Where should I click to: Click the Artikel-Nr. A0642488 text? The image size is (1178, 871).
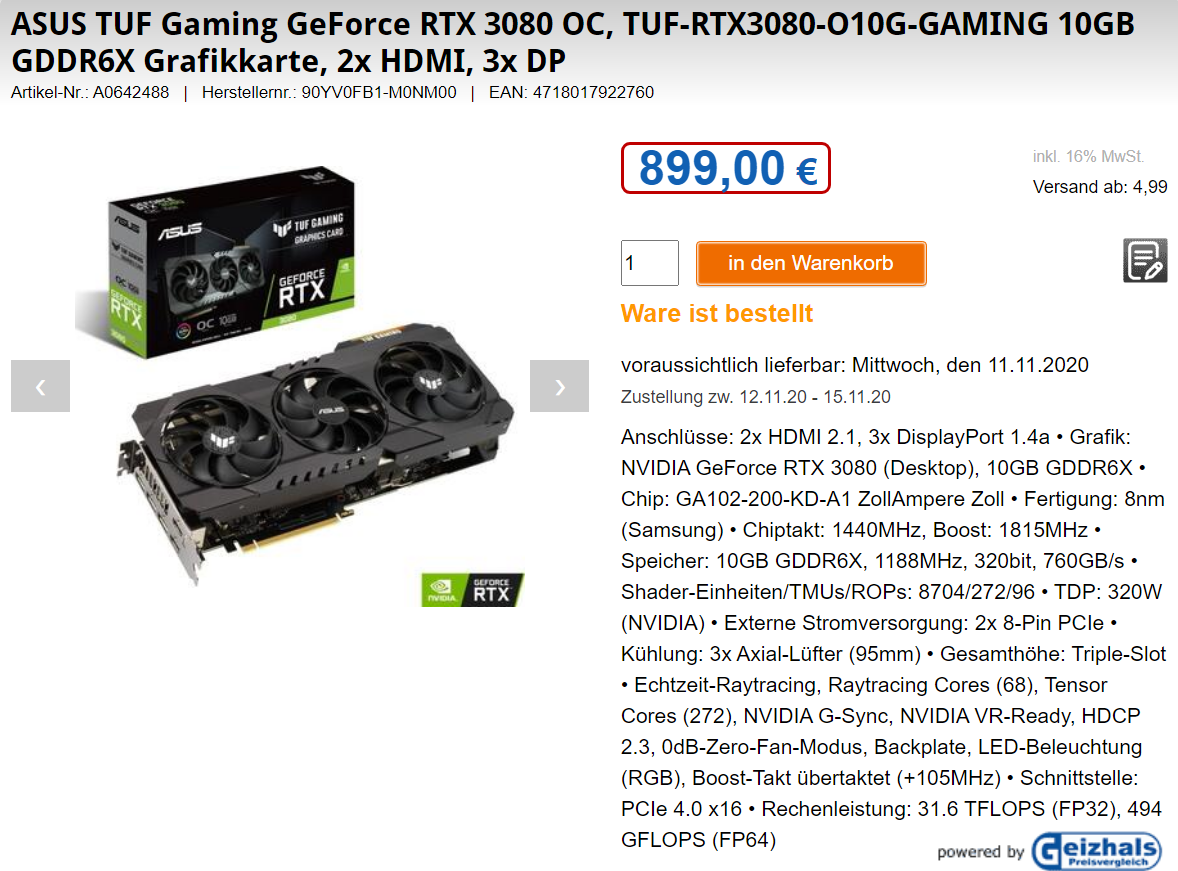click(x=90, y=92)
